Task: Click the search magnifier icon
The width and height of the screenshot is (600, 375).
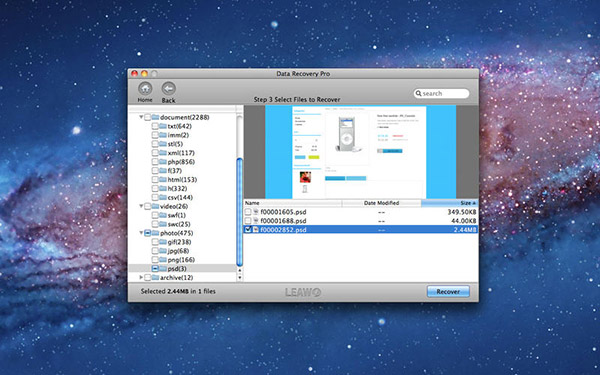Action: point(419,93)
